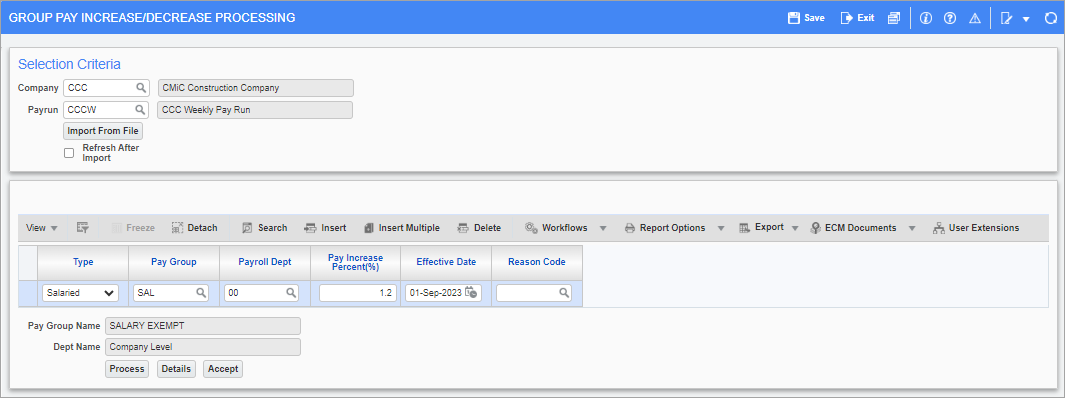The width and height of the screenshot is (1065, 398).
Task: Open Payrun lookup magnifier
Action: 141,109
